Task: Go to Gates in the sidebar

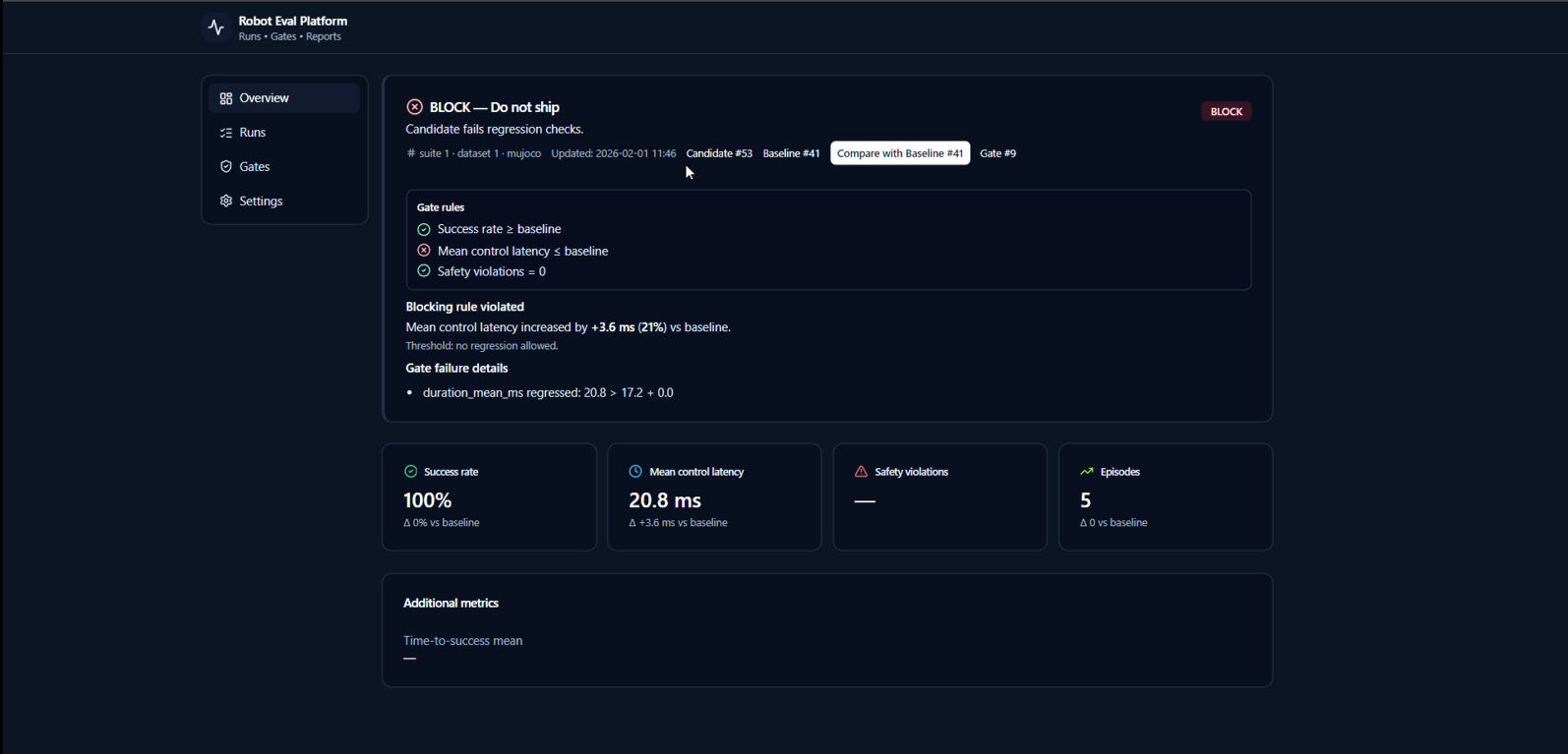Action: (255, 167)
